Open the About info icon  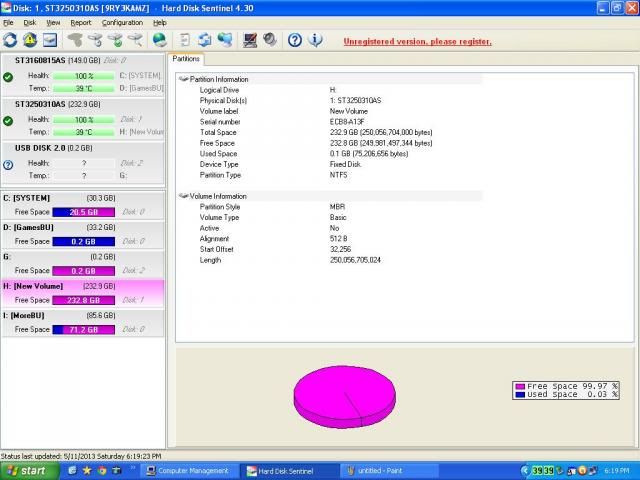316,40
